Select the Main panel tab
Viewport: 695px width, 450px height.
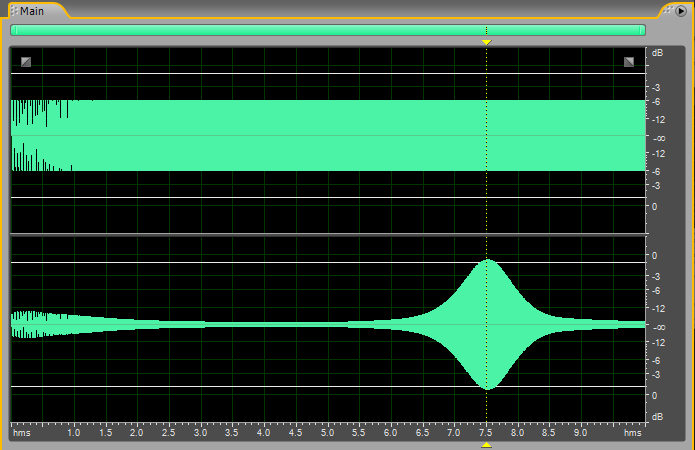tap(30, 10)
